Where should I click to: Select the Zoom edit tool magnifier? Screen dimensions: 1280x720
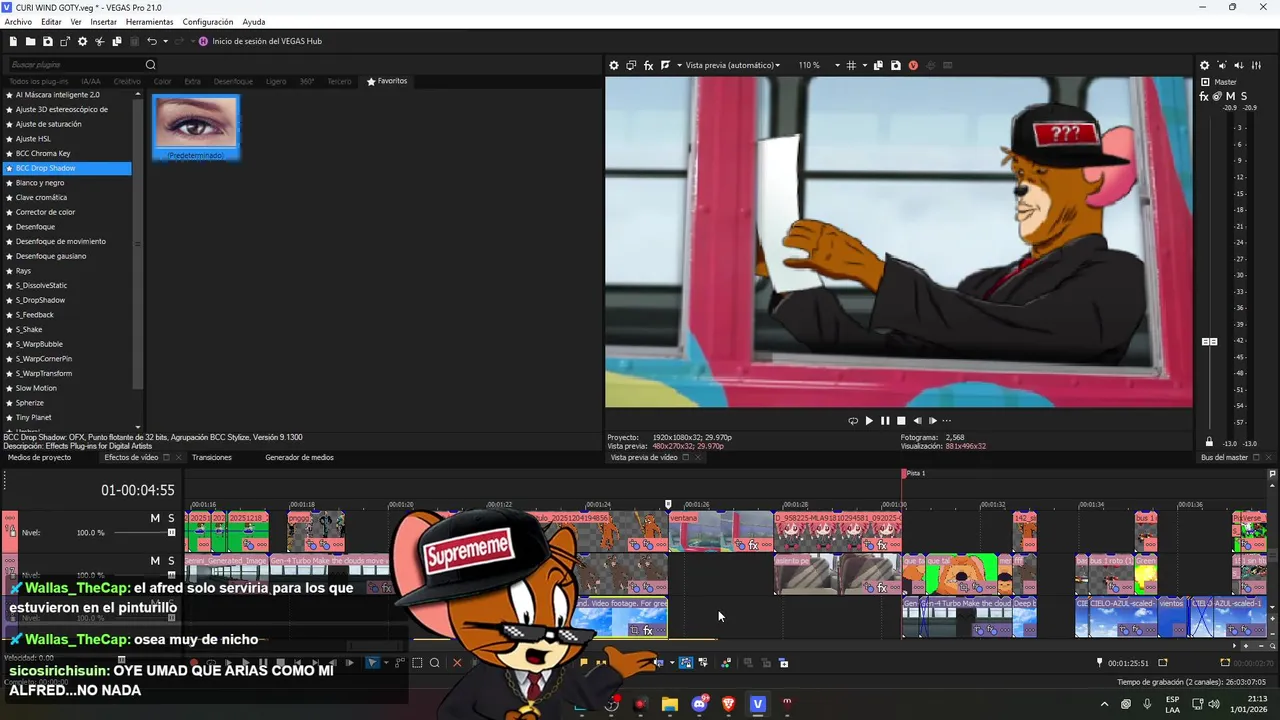tap(434, 663)
